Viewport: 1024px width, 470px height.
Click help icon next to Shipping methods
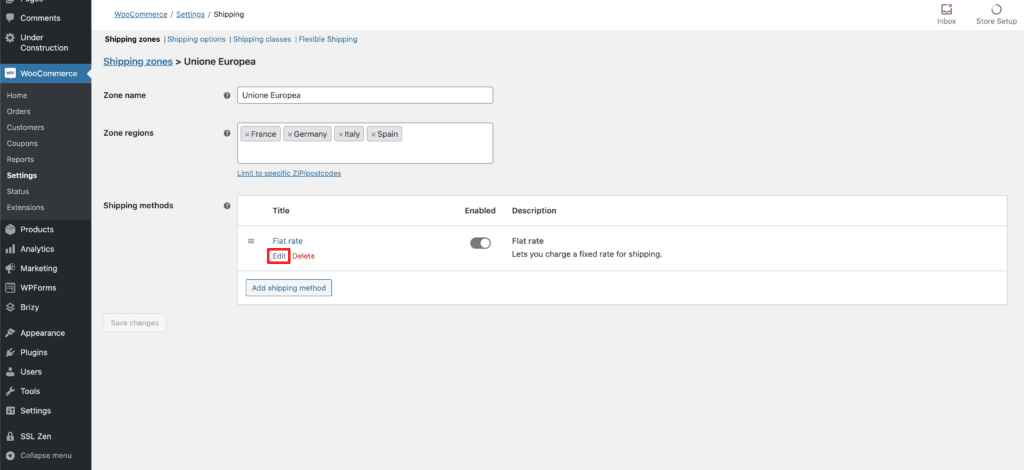pos(227,206)
